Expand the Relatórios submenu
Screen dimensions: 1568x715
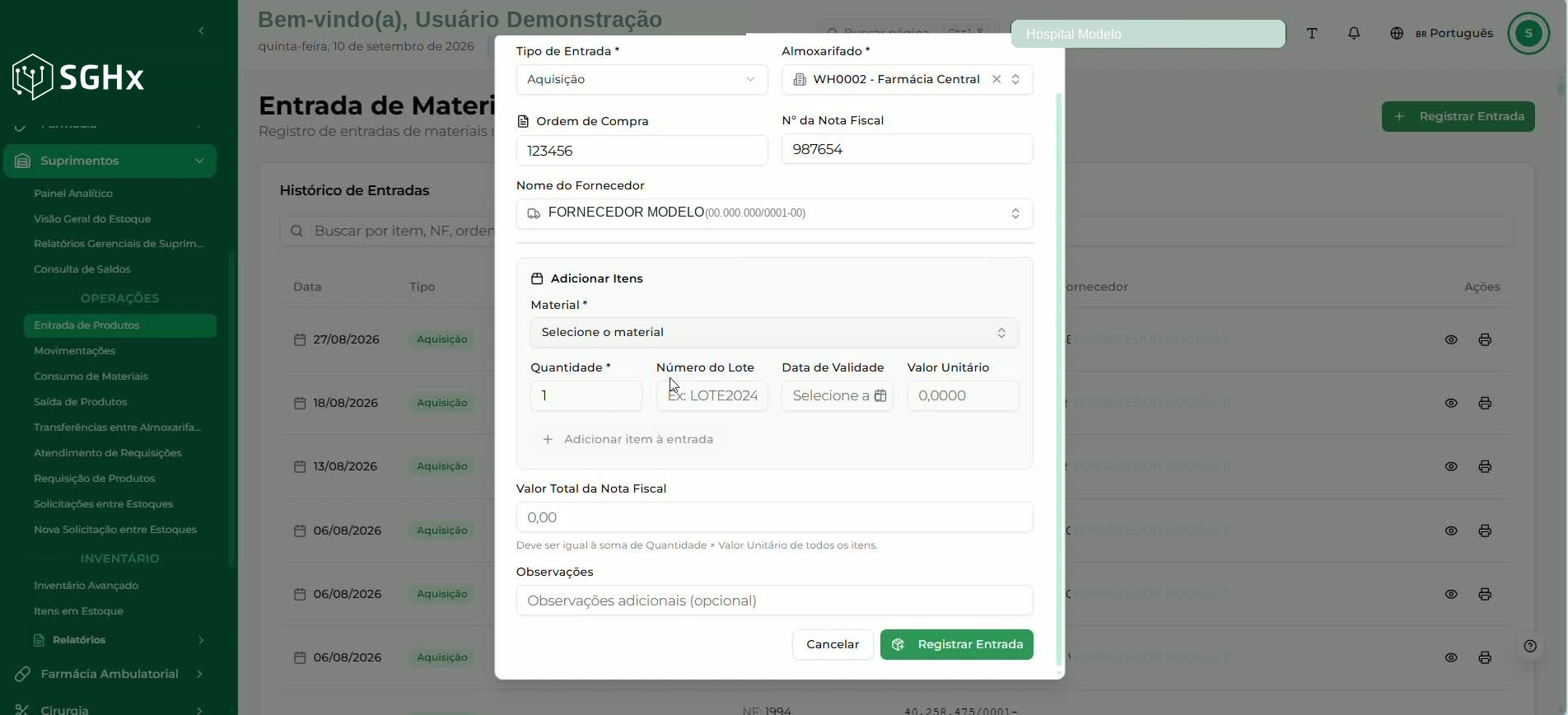[119, 640]
